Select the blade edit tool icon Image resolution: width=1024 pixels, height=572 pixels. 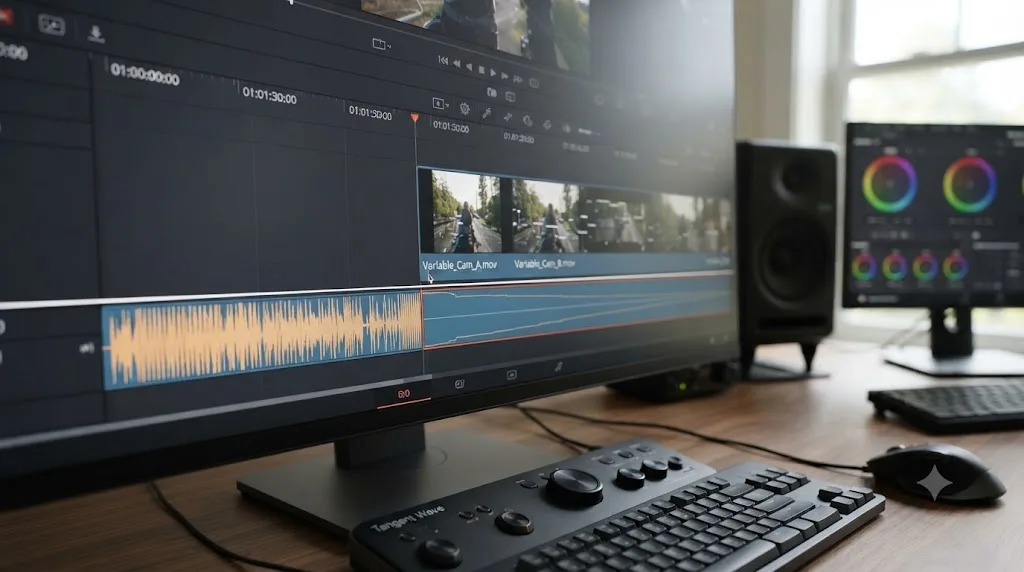487,113
